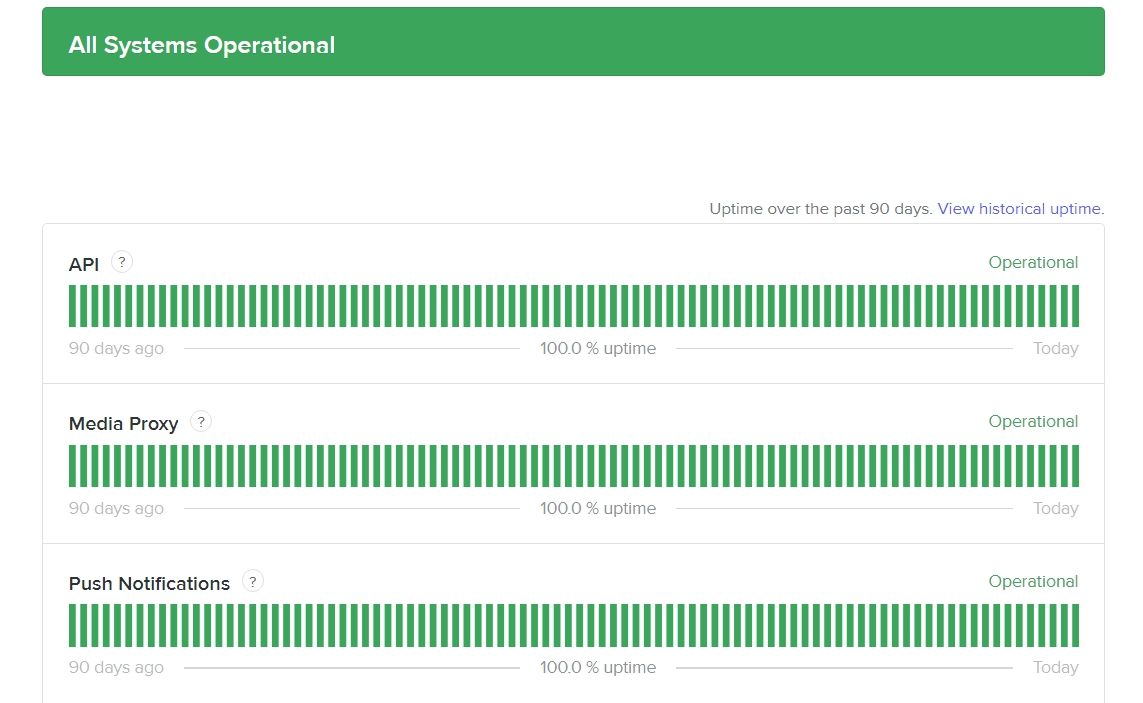
Task: Select the Media Proxy component title
Action: [x=123, y=424]
